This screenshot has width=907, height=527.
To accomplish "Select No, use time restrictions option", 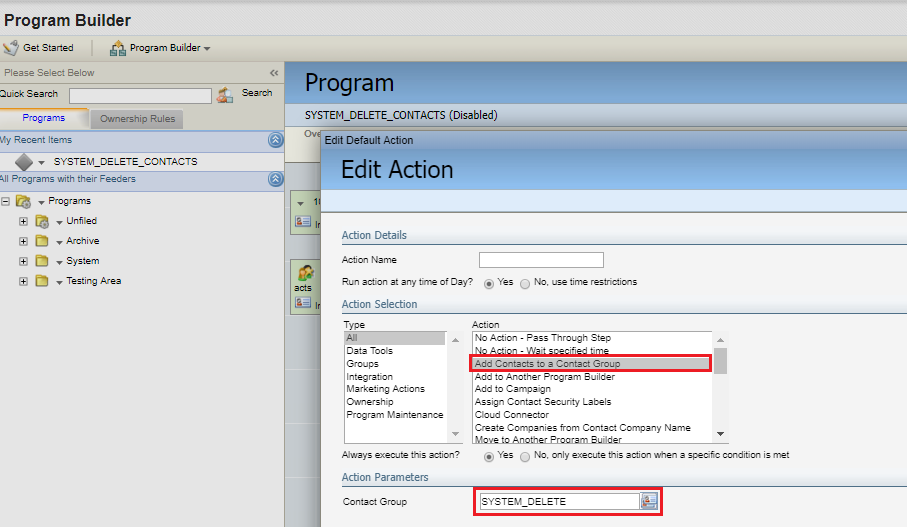I will (525, 283).
